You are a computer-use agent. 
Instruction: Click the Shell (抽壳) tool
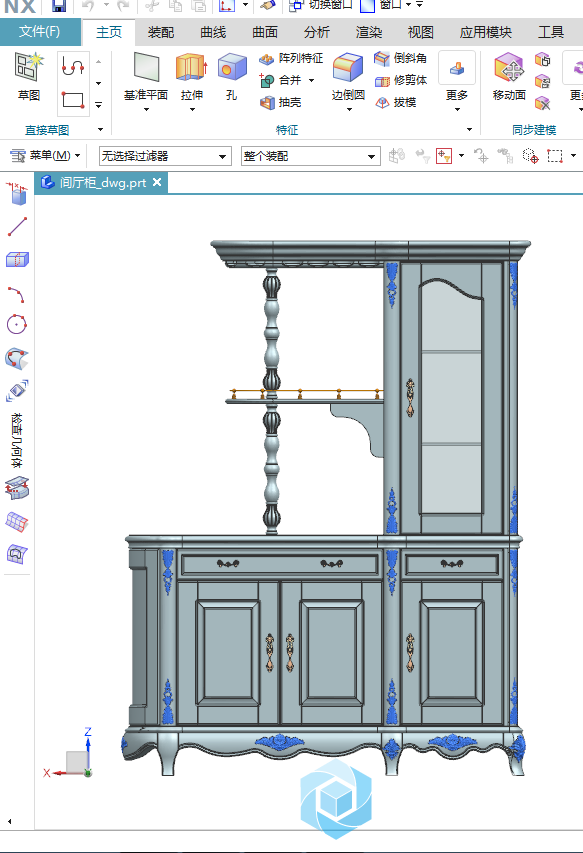pos(281,102)
